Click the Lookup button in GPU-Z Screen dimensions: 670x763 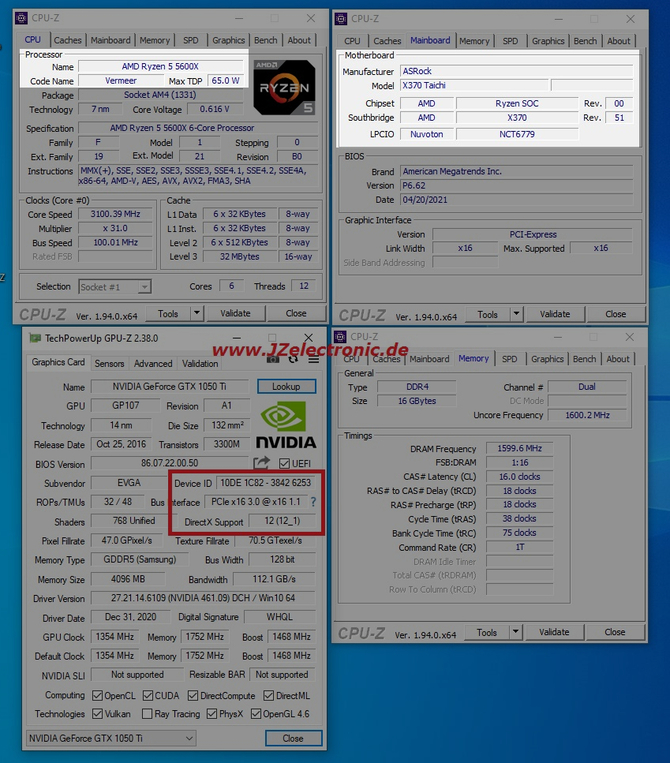click(286, 386)
